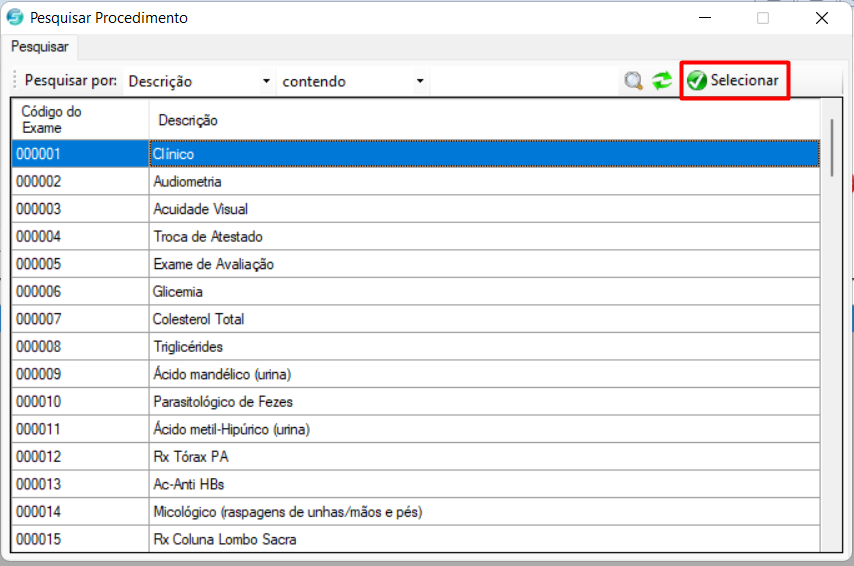
Task: Select the Troca de Atestado row
Action: click(484, 236)
